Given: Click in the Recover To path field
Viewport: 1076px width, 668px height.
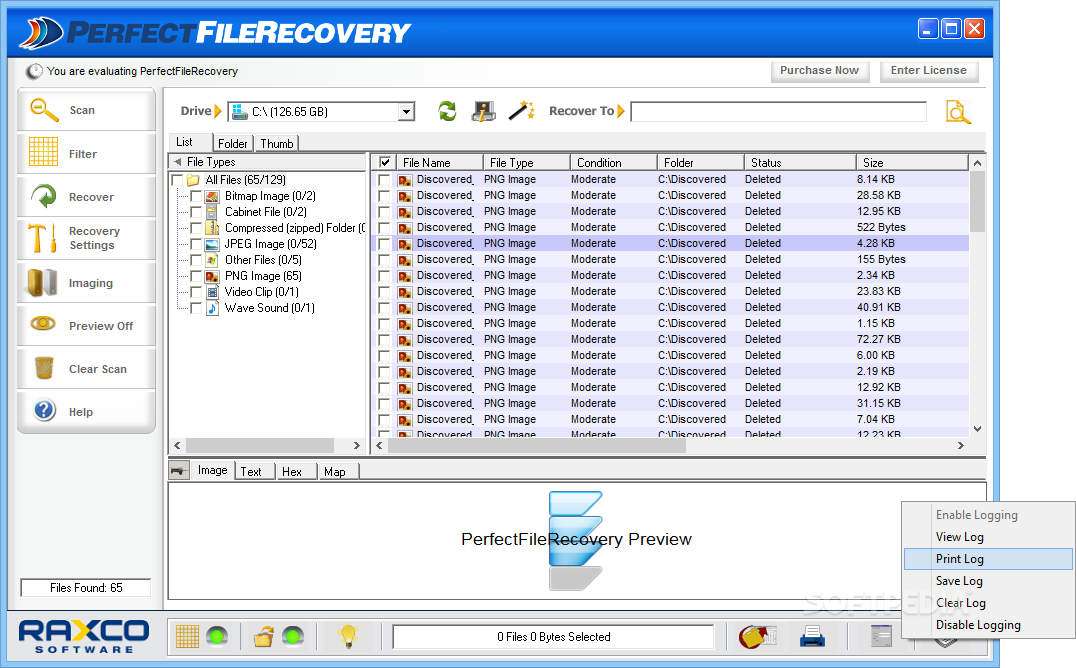Looking at the screenshot, I should (x=778, y=111).
